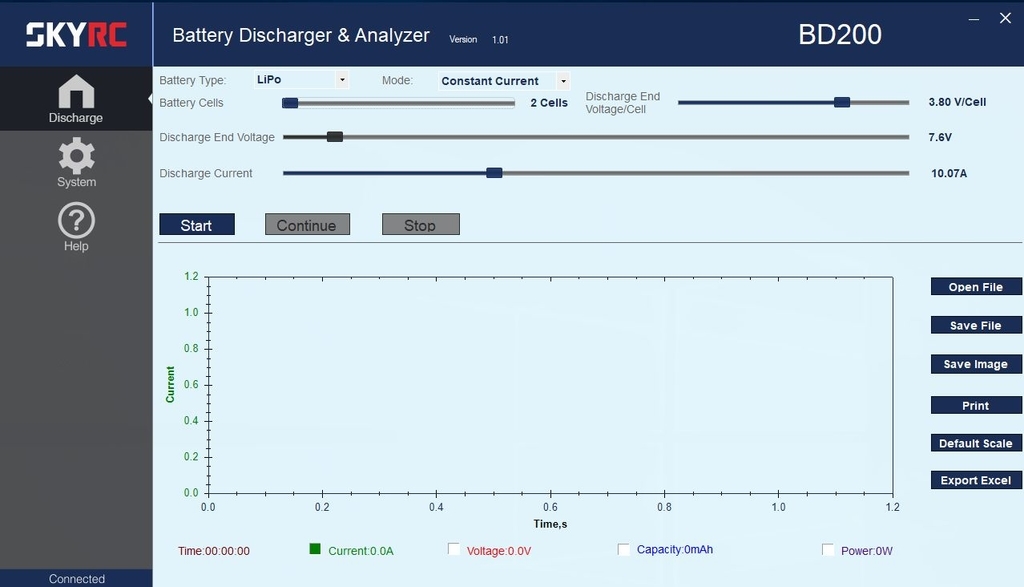Image resolution: width=1024 pixels, height=587 pixels.
Task: Enable the Capacity series checkbox
Action: pos(624,549)
